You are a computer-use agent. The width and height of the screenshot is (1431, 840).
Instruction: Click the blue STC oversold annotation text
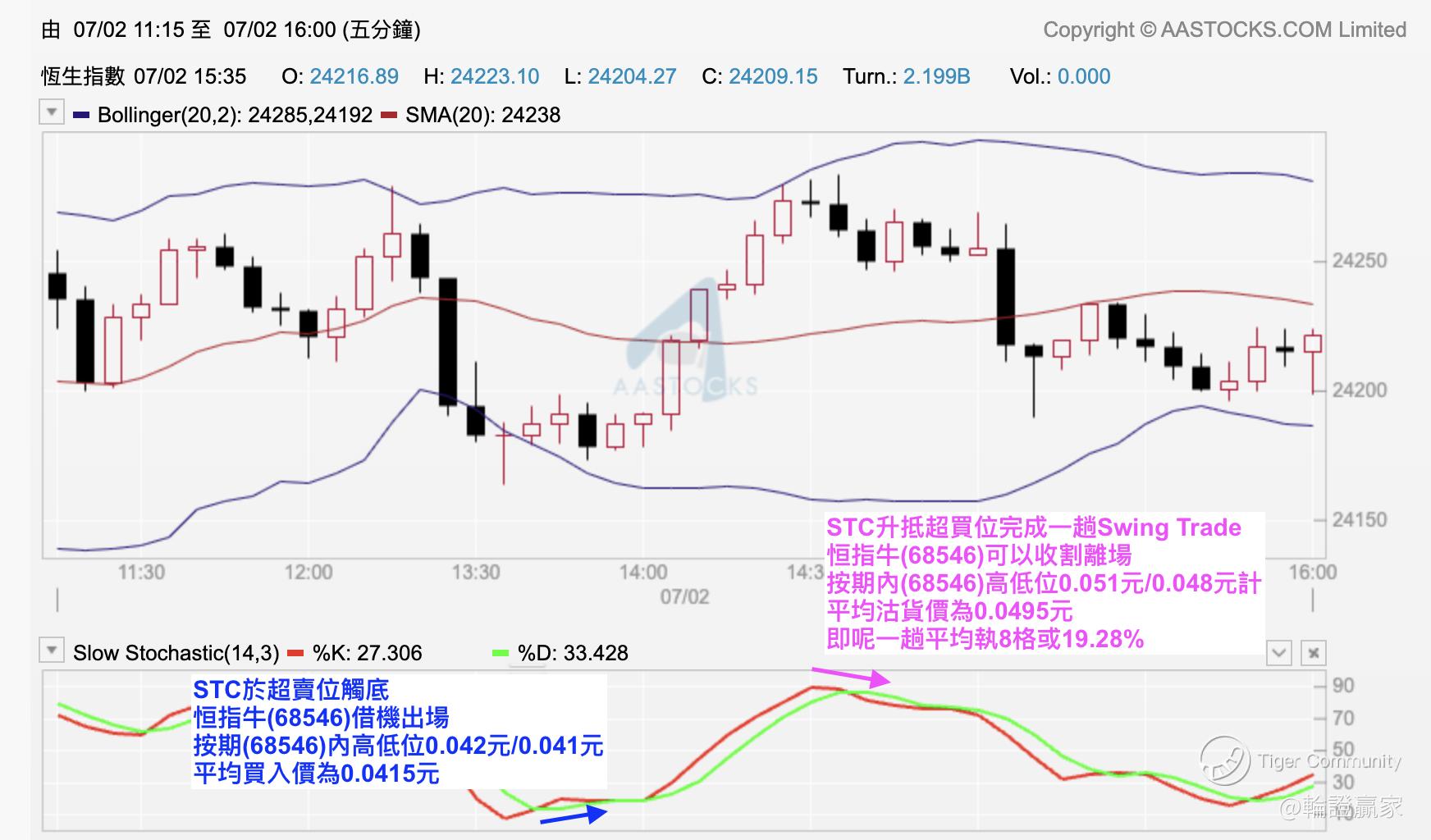[399, 732]
